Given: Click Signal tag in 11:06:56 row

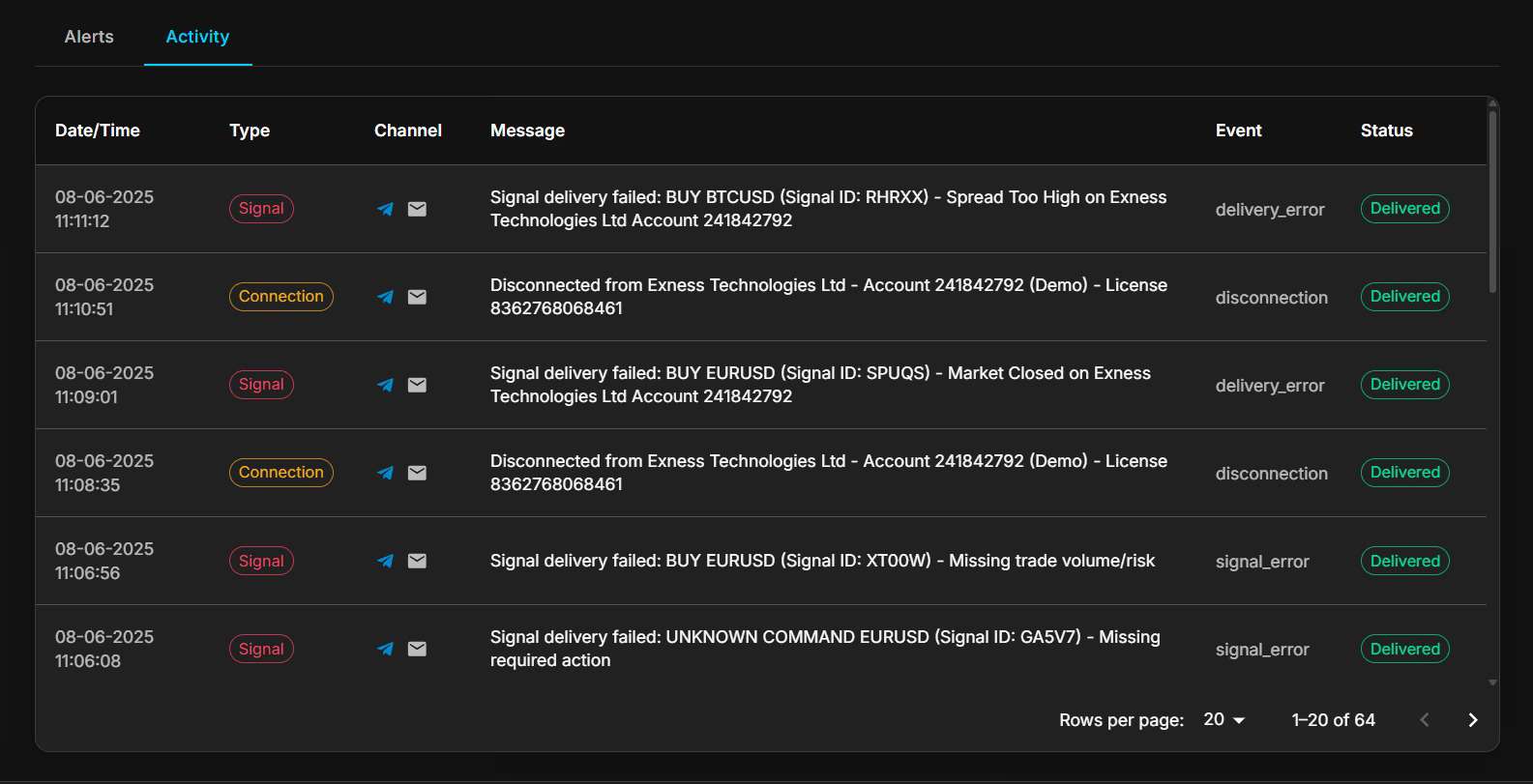Looking at the screenshot, I should click(261, 561).
